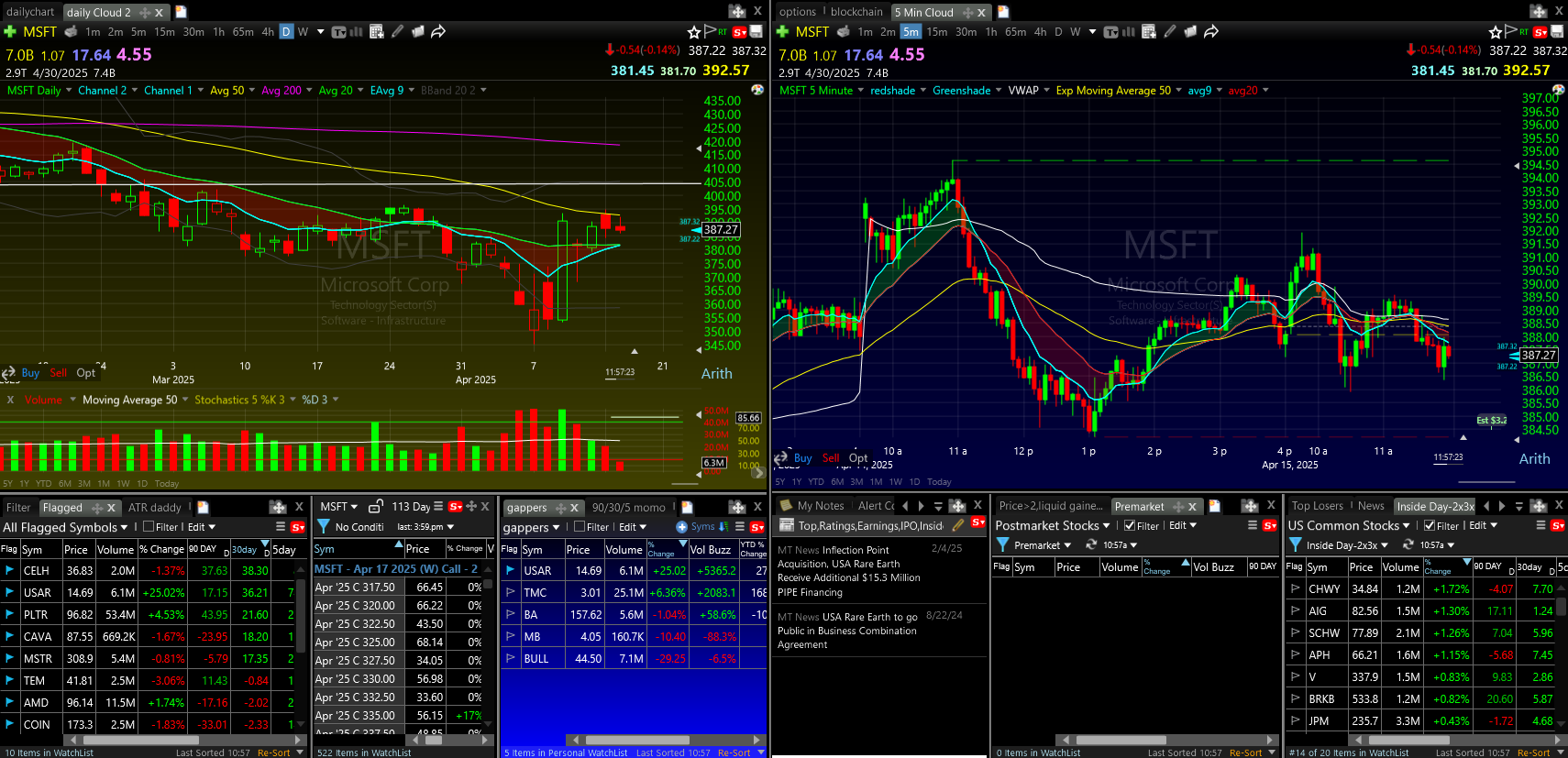Viewport: 1568px width, 758px height.
Task: Click Opt button on daily chart
Action: tap(85, 373)
